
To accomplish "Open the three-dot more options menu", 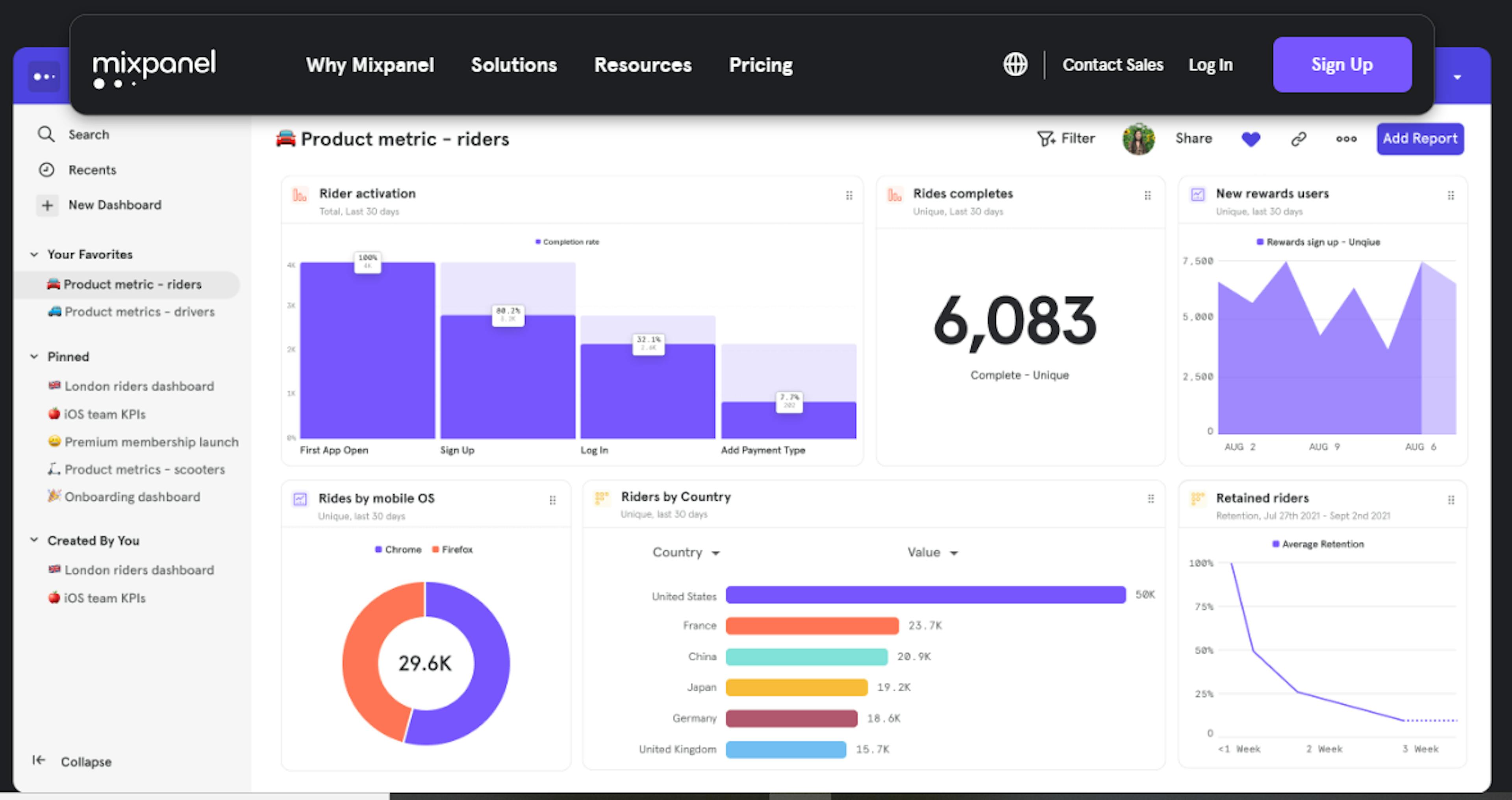I will (x=1346, y=139).
